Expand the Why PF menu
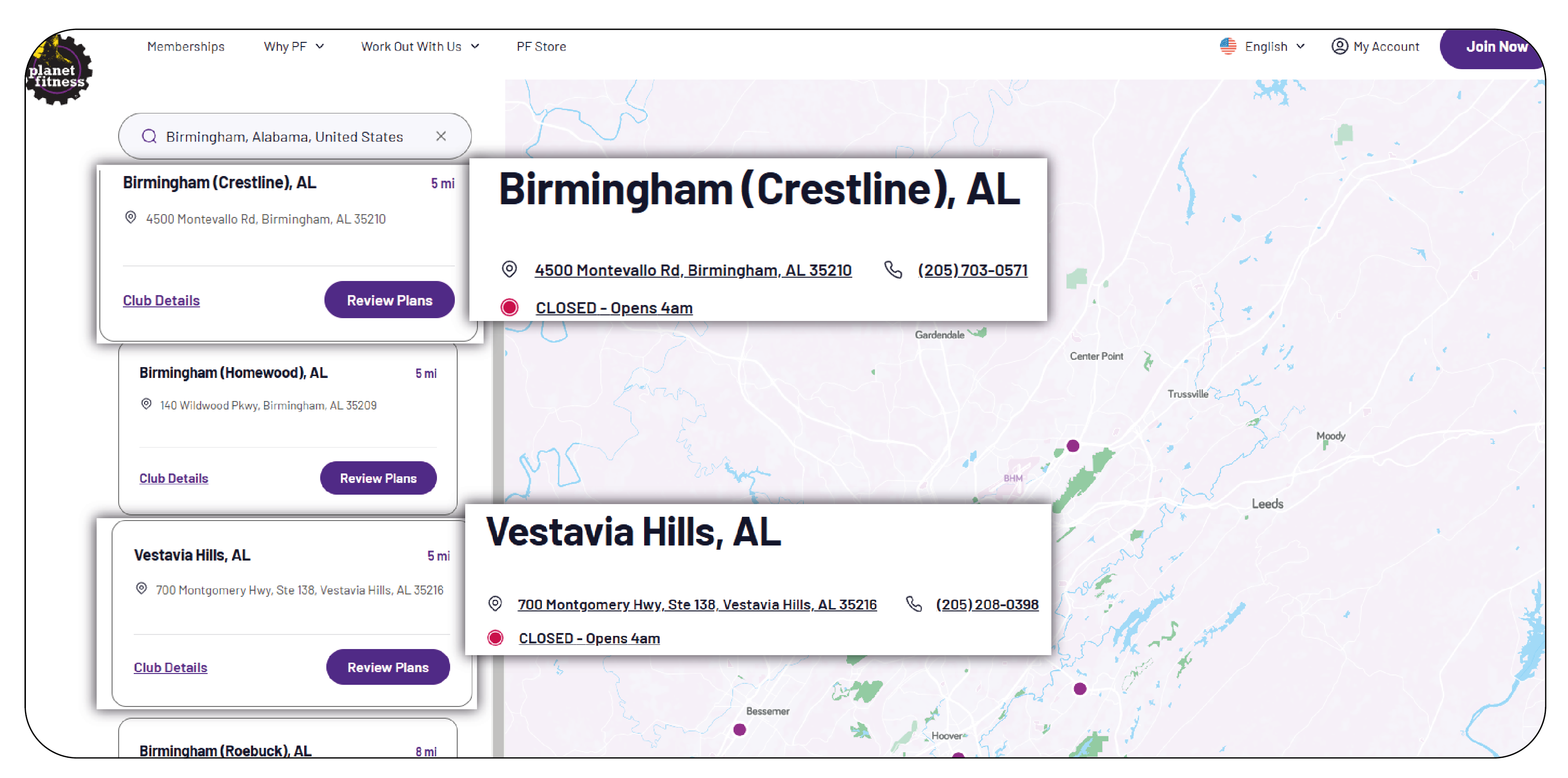This screenshot has height=778, width=1568. [x=293, y=46]
